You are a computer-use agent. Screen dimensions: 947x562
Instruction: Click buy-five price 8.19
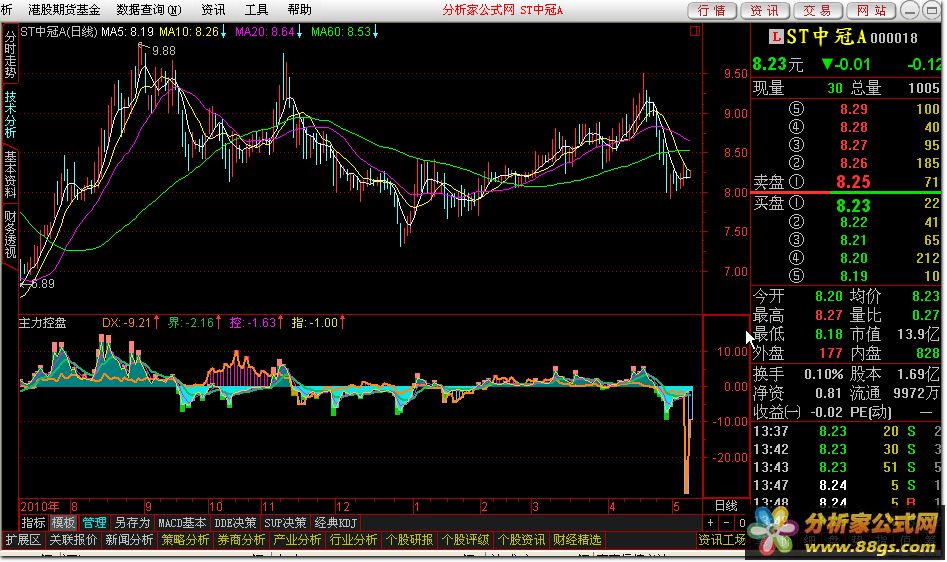point(853,276)
